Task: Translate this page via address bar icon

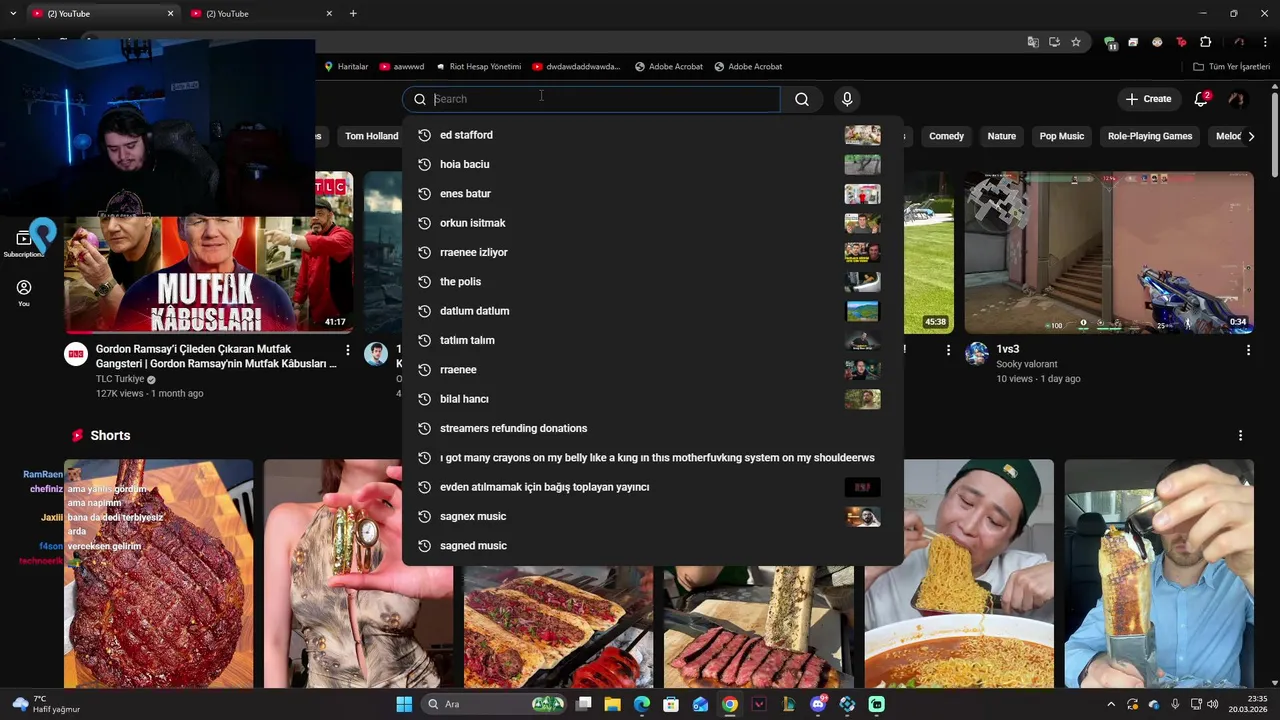Action: [x=1033, y=42]
